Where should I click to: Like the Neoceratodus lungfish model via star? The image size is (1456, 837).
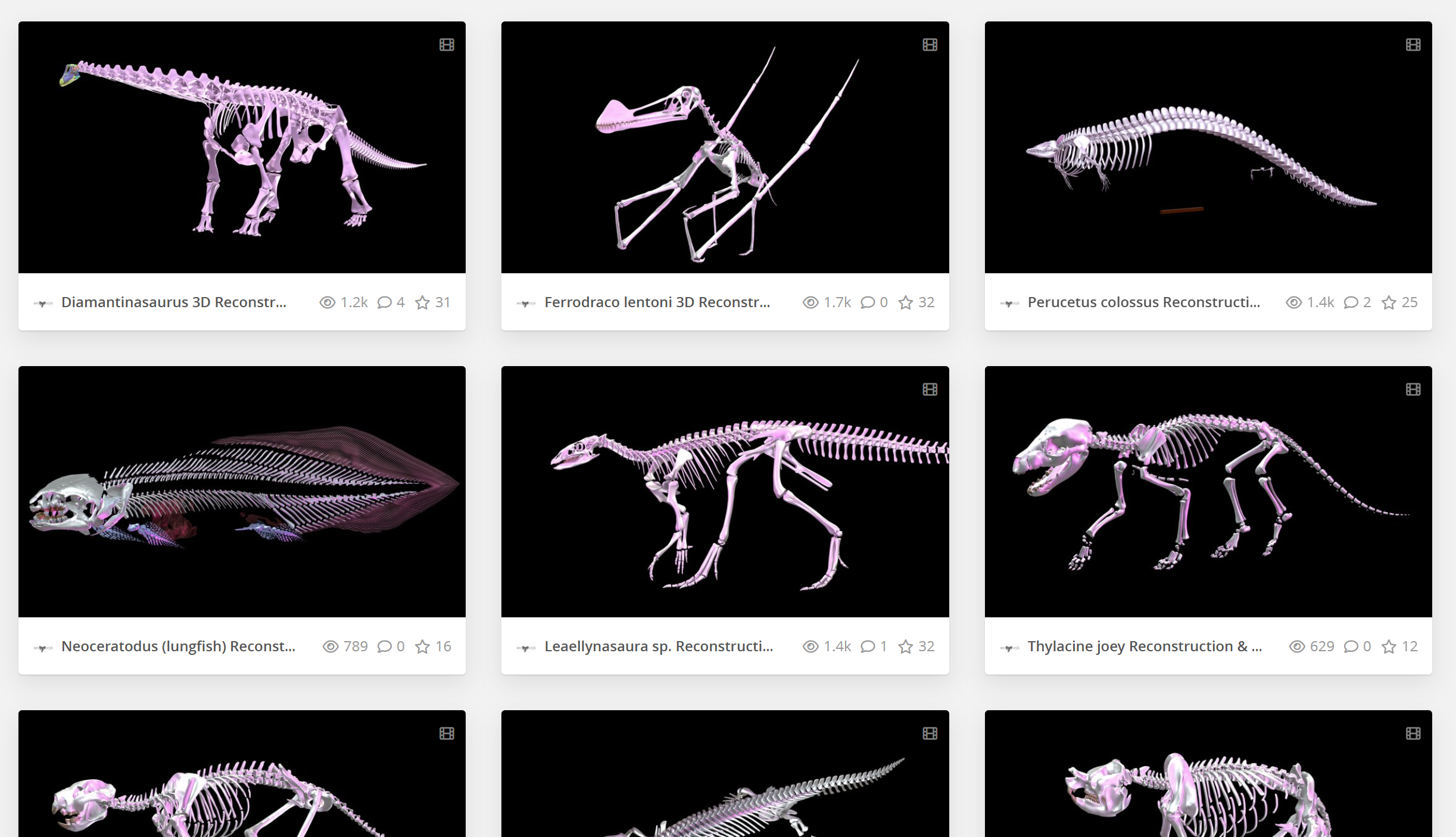pos(422,647)
